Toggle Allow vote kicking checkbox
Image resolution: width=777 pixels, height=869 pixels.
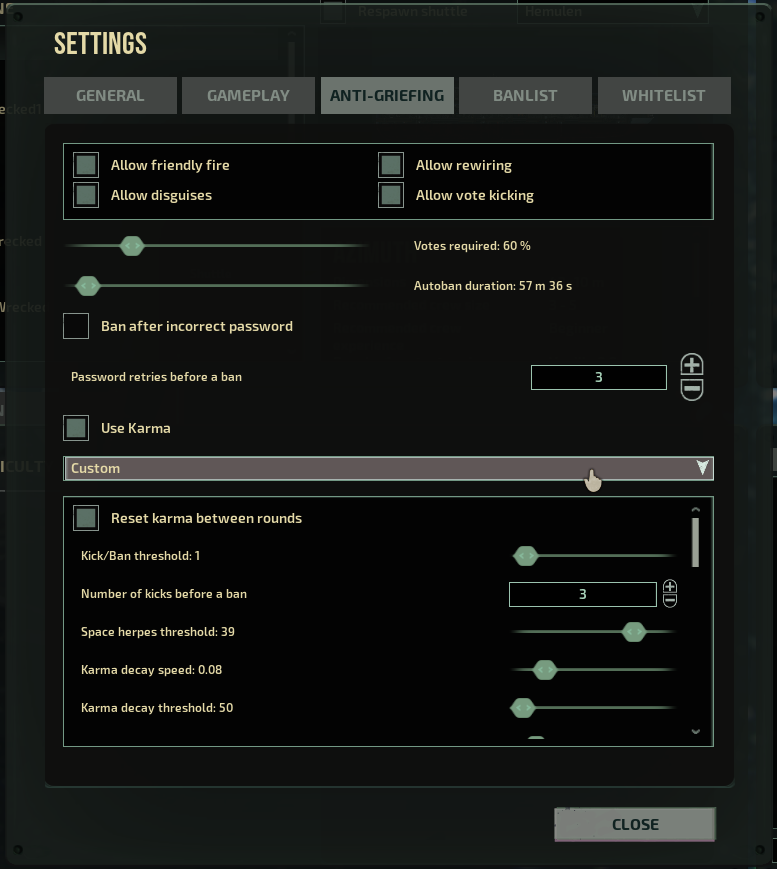391,195
